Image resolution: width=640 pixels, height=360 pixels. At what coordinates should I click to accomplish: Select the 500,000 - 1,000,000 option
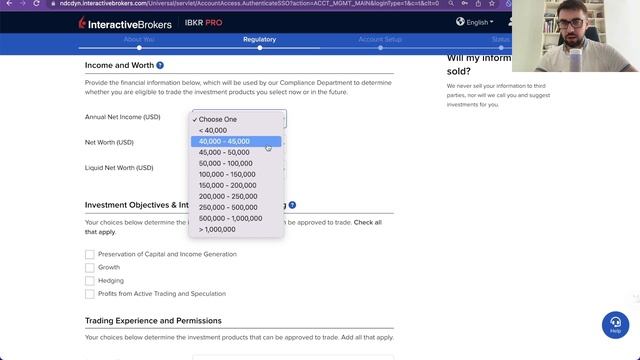pos(236,218)
